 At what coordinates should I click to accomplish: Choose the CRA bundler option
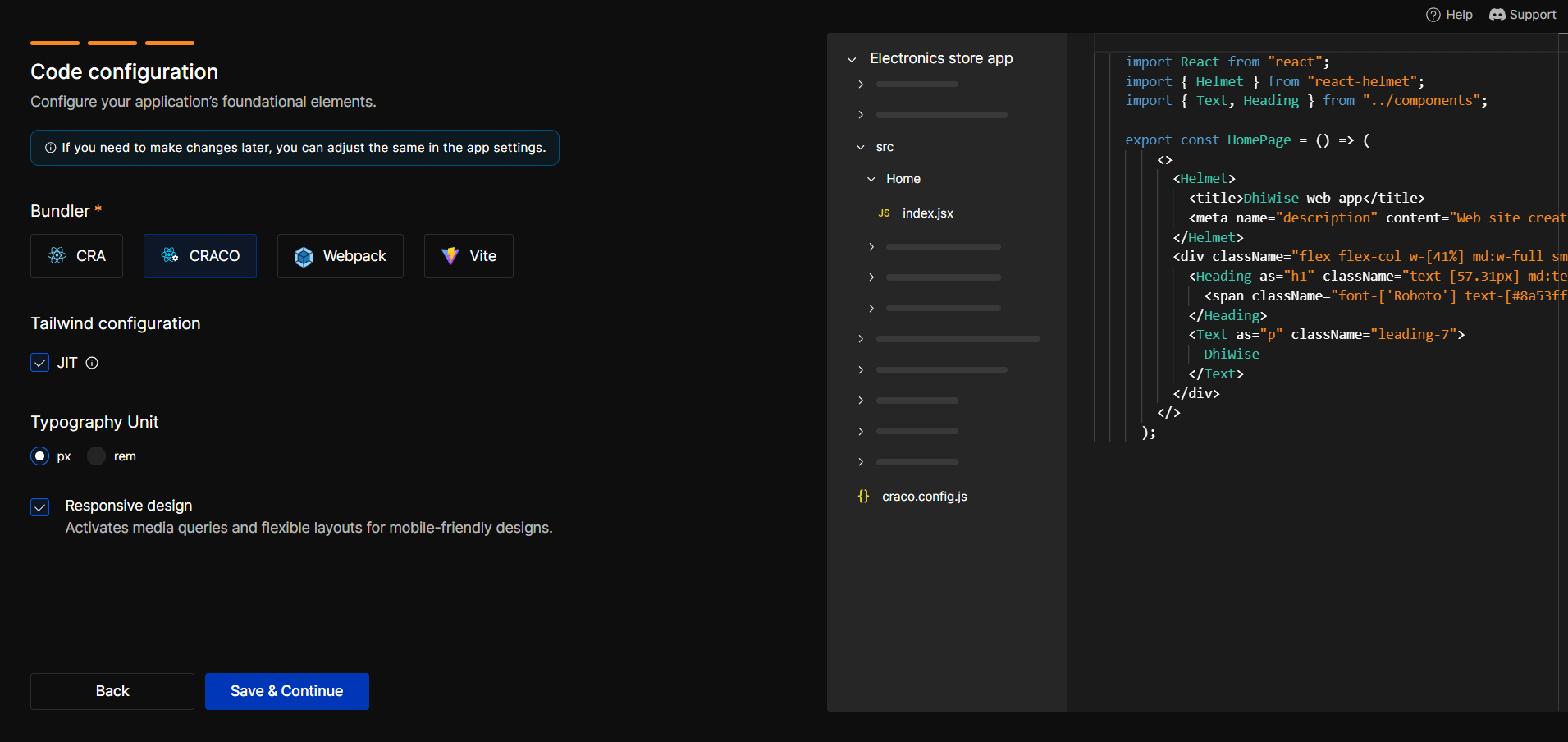tap(76, 256)
